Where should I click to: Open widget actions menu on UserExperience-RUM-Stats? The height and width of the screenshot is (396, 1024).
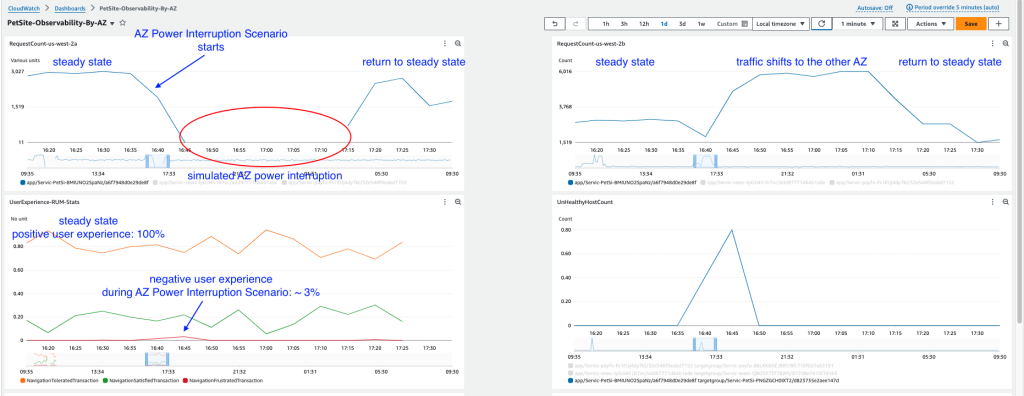pos(445,202)
